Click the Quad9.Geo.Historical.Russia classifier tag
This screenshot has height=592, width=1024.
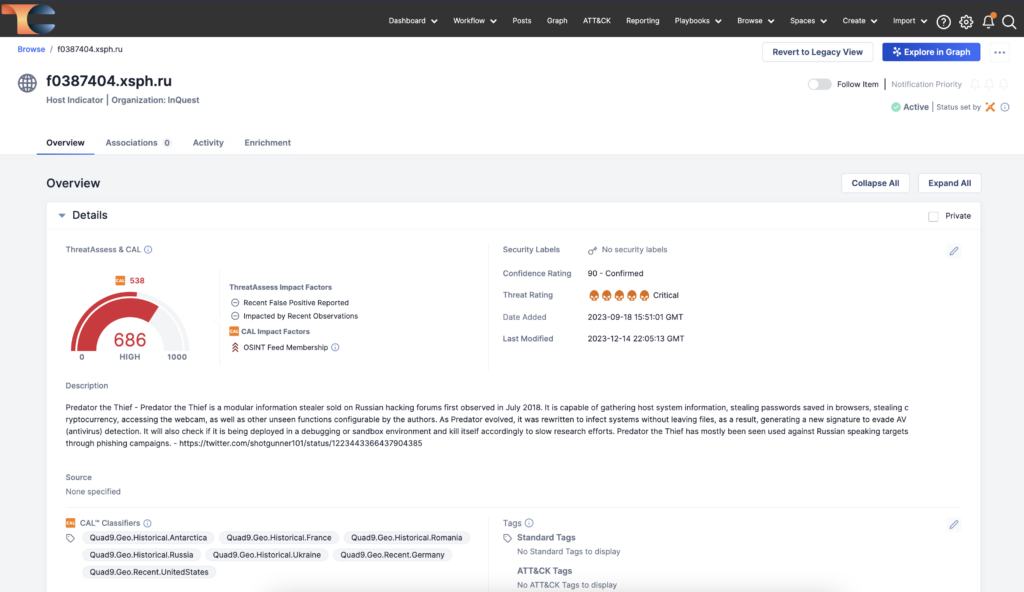141,555
